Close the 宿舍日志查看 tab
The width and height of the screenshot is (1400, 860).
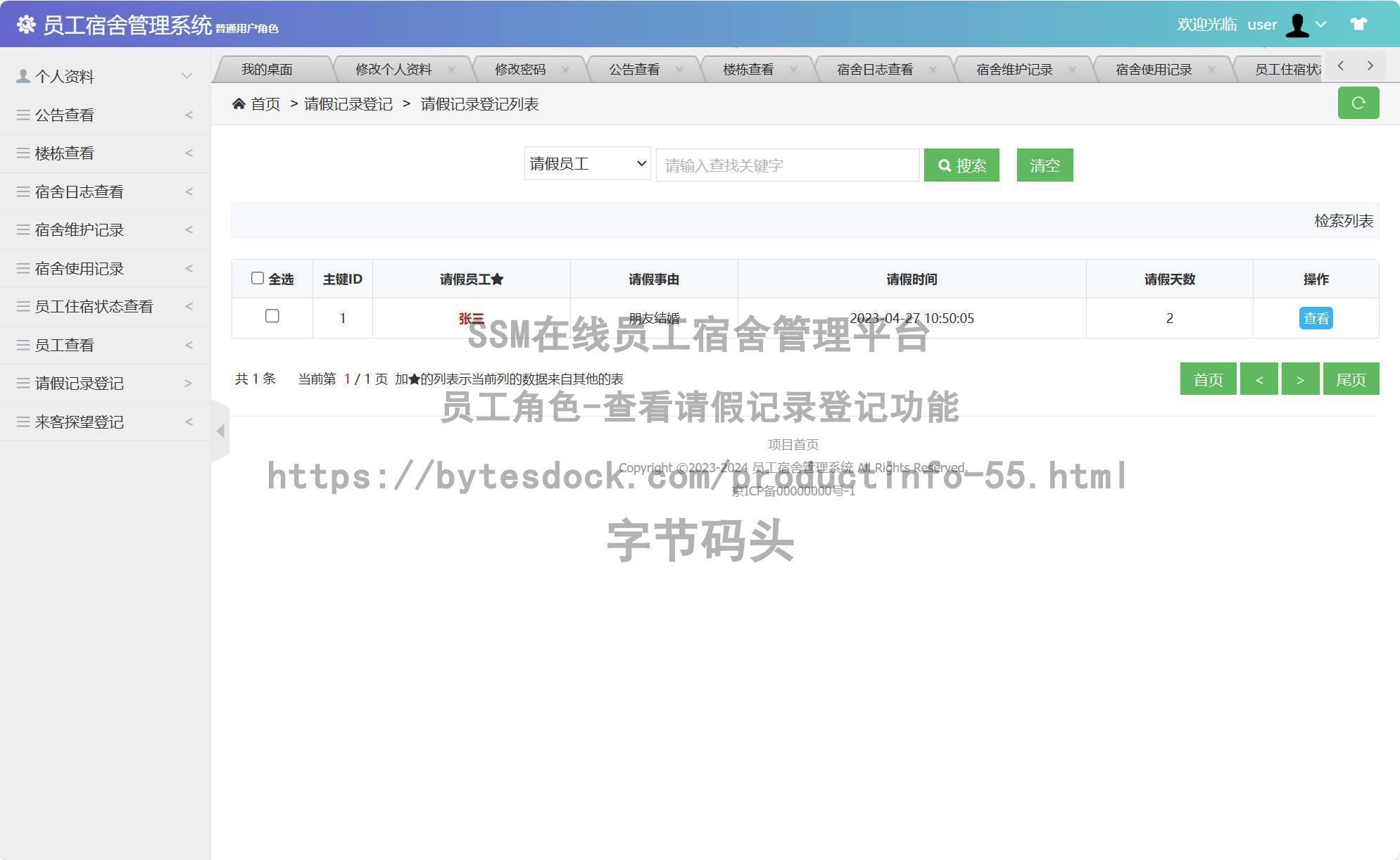tap(933, 70)
